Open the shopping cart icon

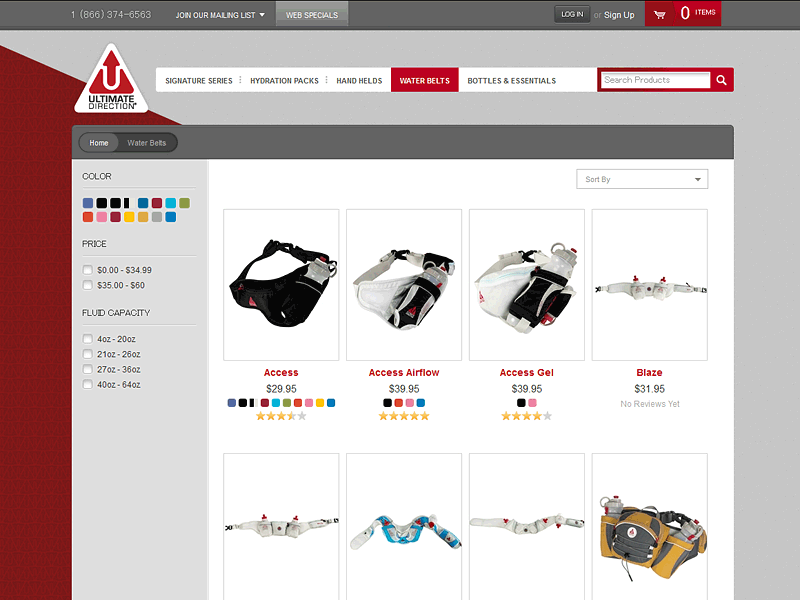pyautogui.click(x=659, y=14)
